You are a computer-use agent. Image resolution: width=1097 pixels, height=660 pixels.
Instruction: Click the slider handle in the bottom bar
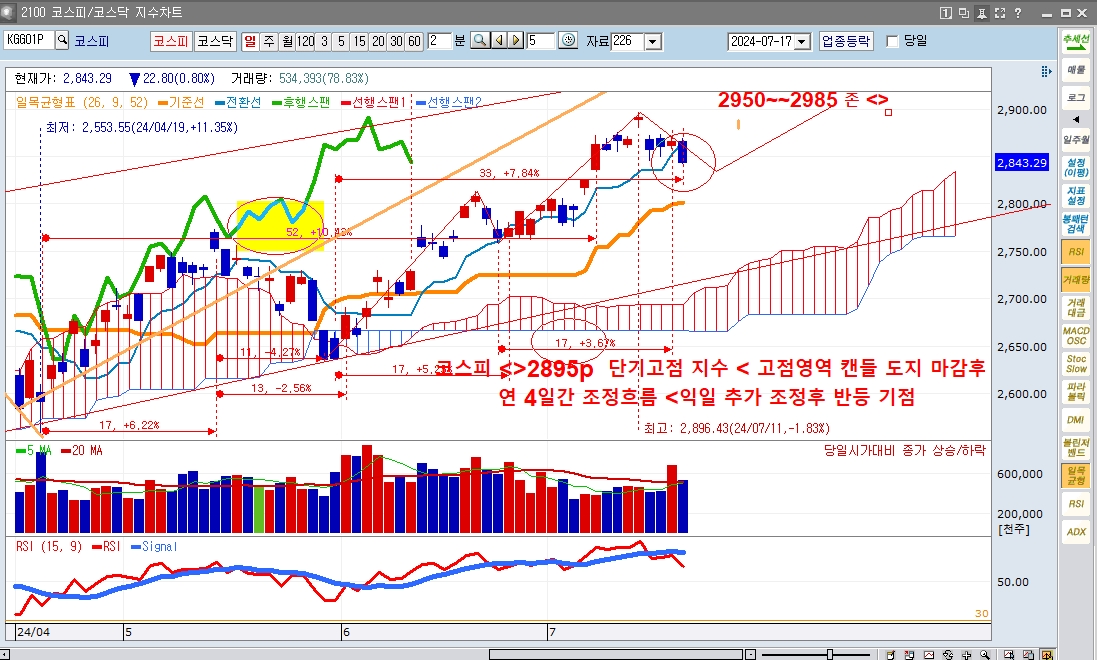click(830, 654)
